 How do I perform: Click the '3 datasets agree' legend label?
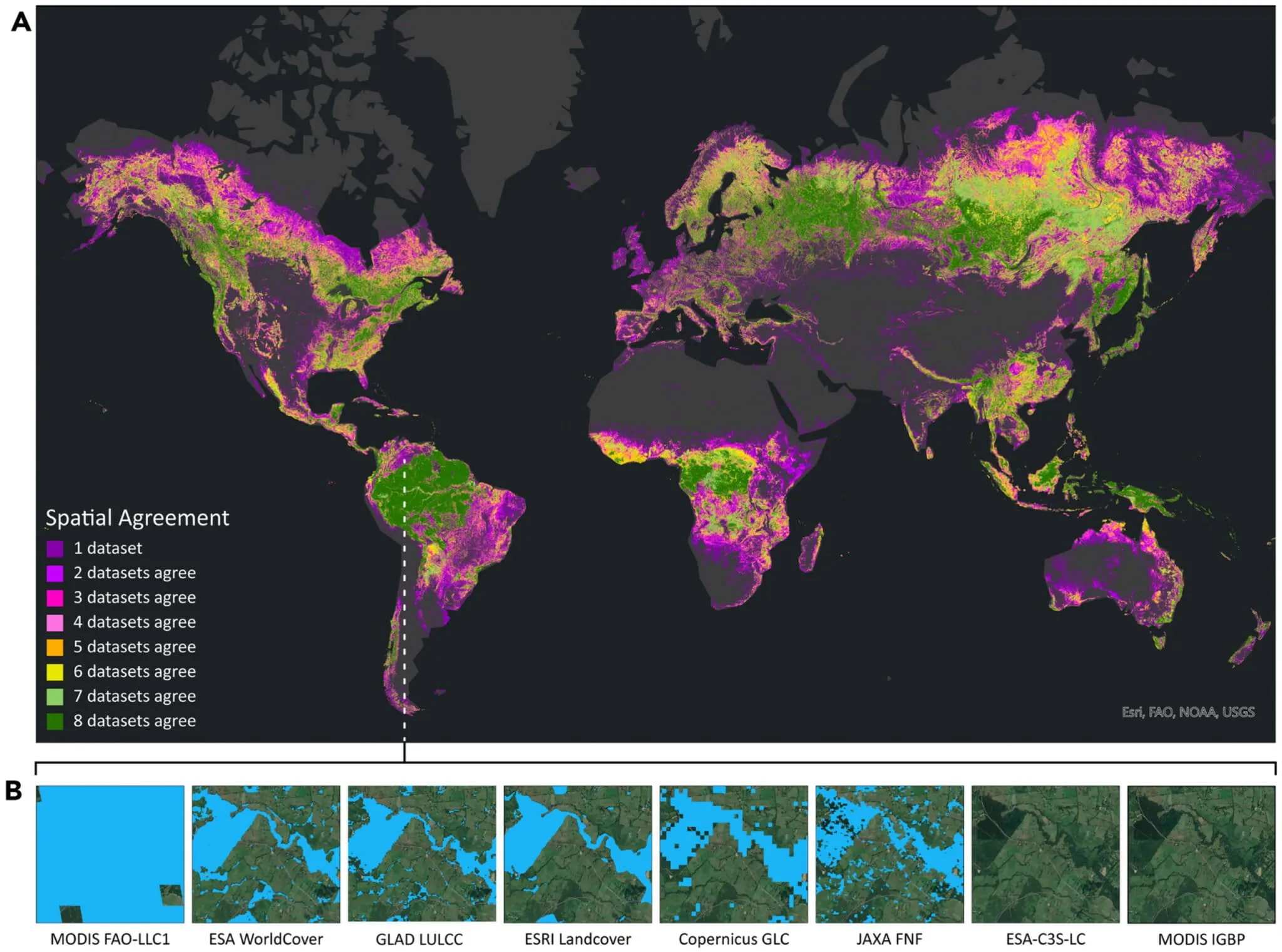(x=135, y=598)
